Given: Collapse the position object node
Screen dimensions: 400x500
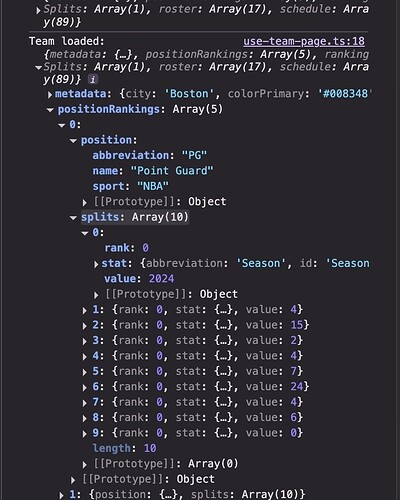Looking at the screenshot, I should (73, 141).
